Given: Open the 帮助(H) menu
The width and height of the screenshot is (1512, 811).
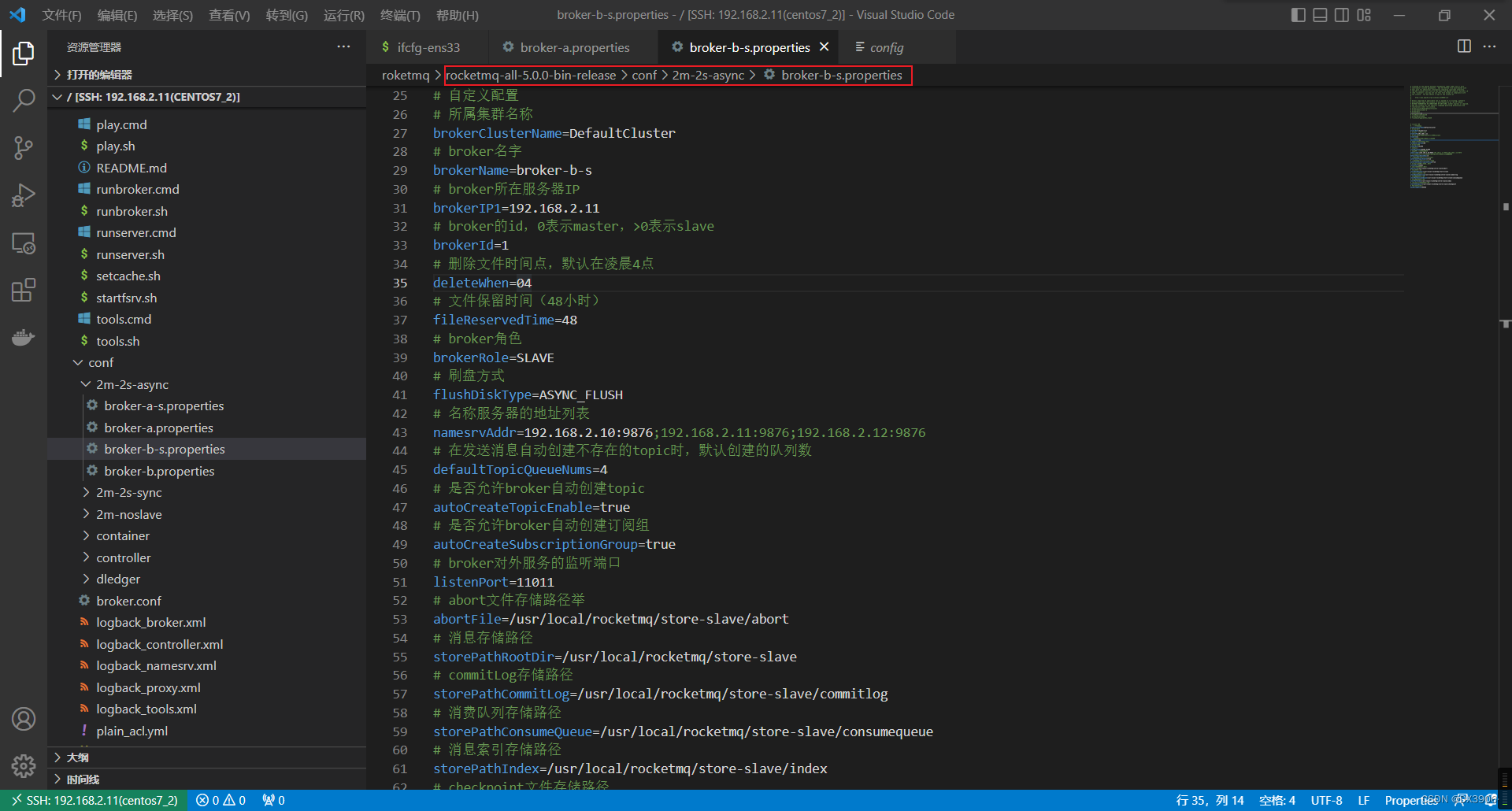Looking at the screenshot, I should [457, 15].
